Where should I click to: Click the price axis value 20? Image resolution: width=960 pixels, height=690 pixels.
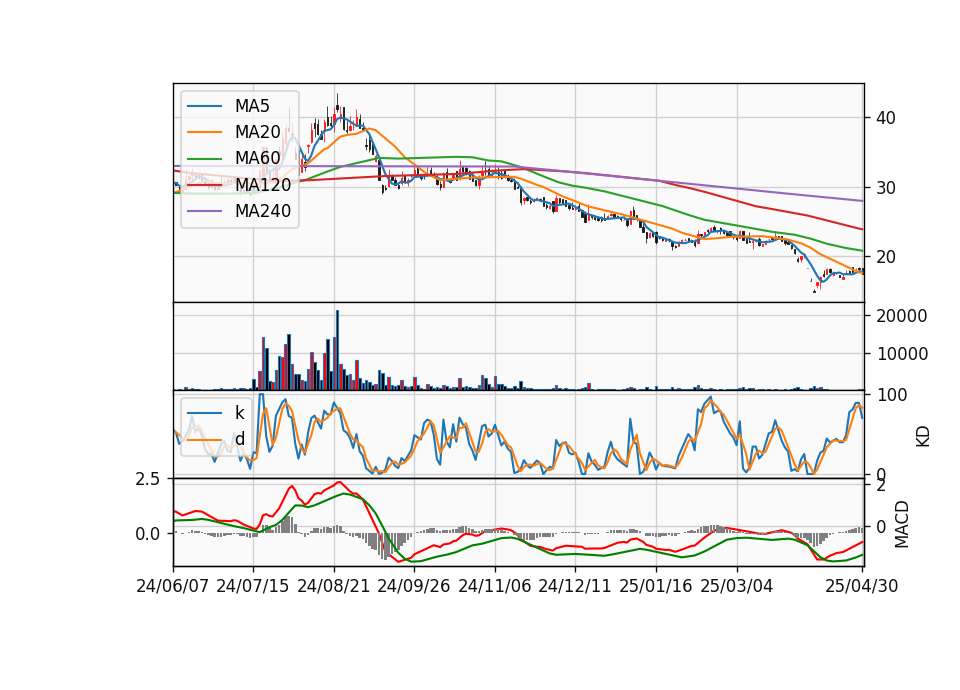(x=886, y=257)
